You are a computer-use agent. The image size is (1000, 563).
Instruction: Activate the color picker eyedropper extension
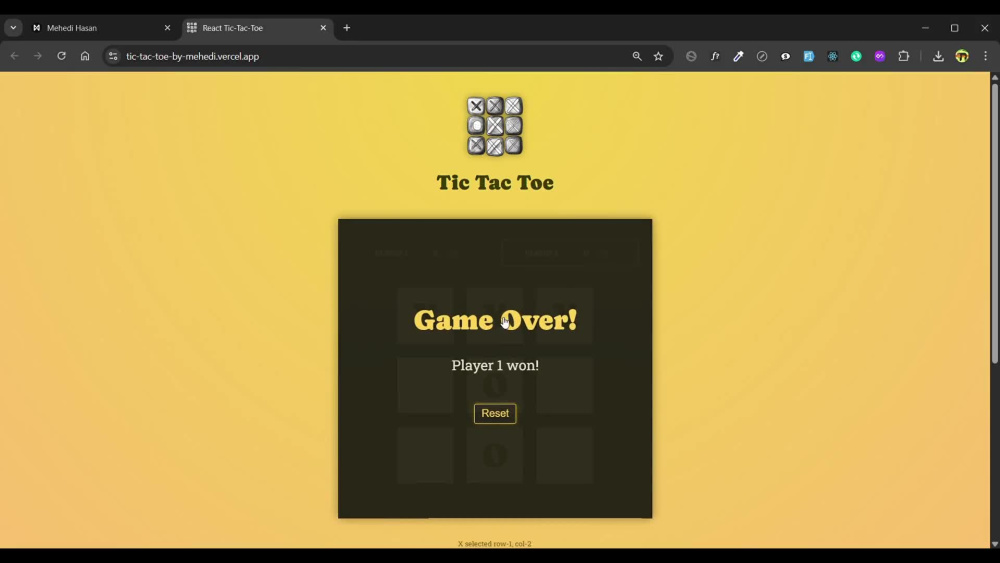pos(739,56)
